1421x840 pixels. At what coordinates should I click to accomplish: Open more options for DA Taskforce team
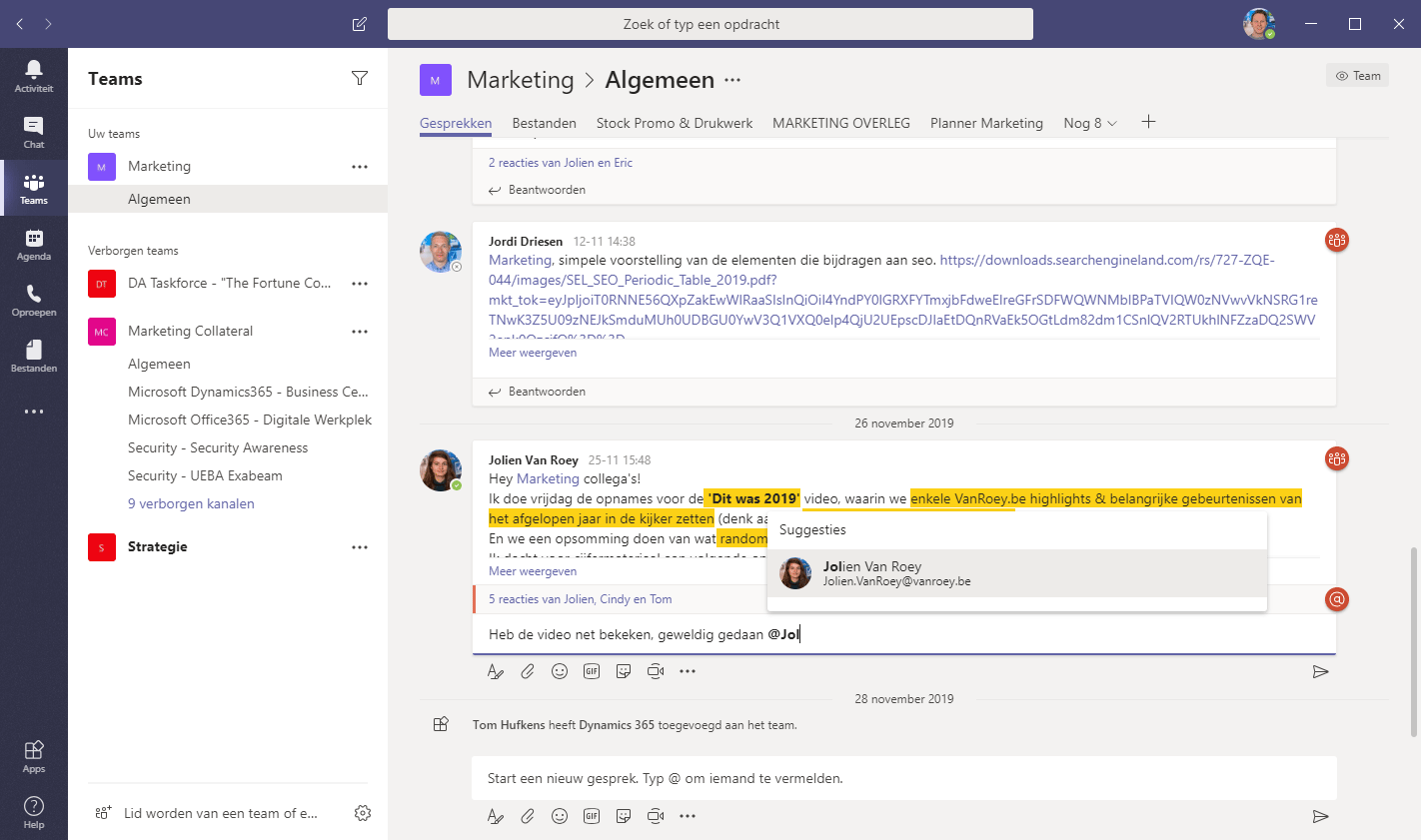tap(360, 284)
